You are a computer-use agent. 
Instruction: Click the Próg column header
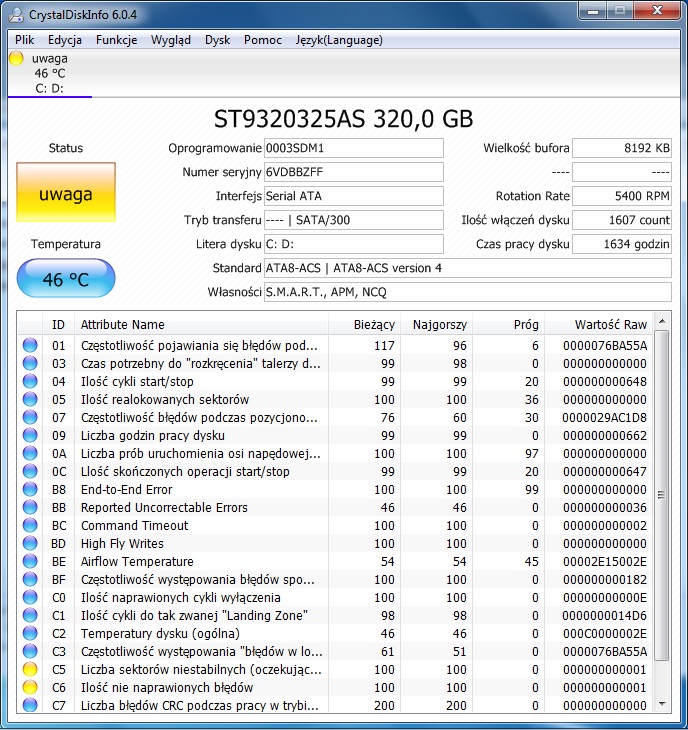click(x=508, y=324)
